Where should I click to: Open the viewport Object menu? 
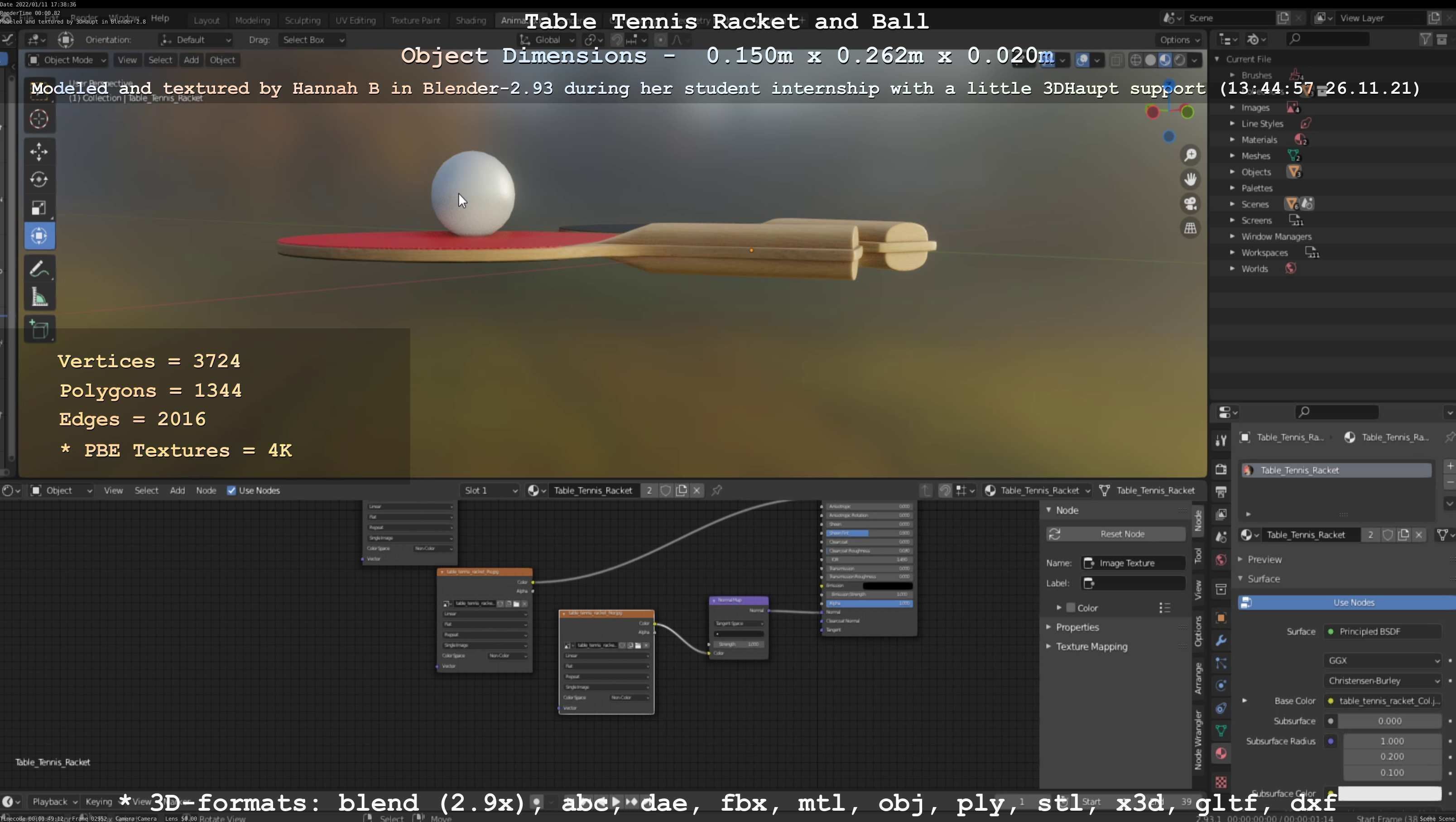click(x=222, y=60)
